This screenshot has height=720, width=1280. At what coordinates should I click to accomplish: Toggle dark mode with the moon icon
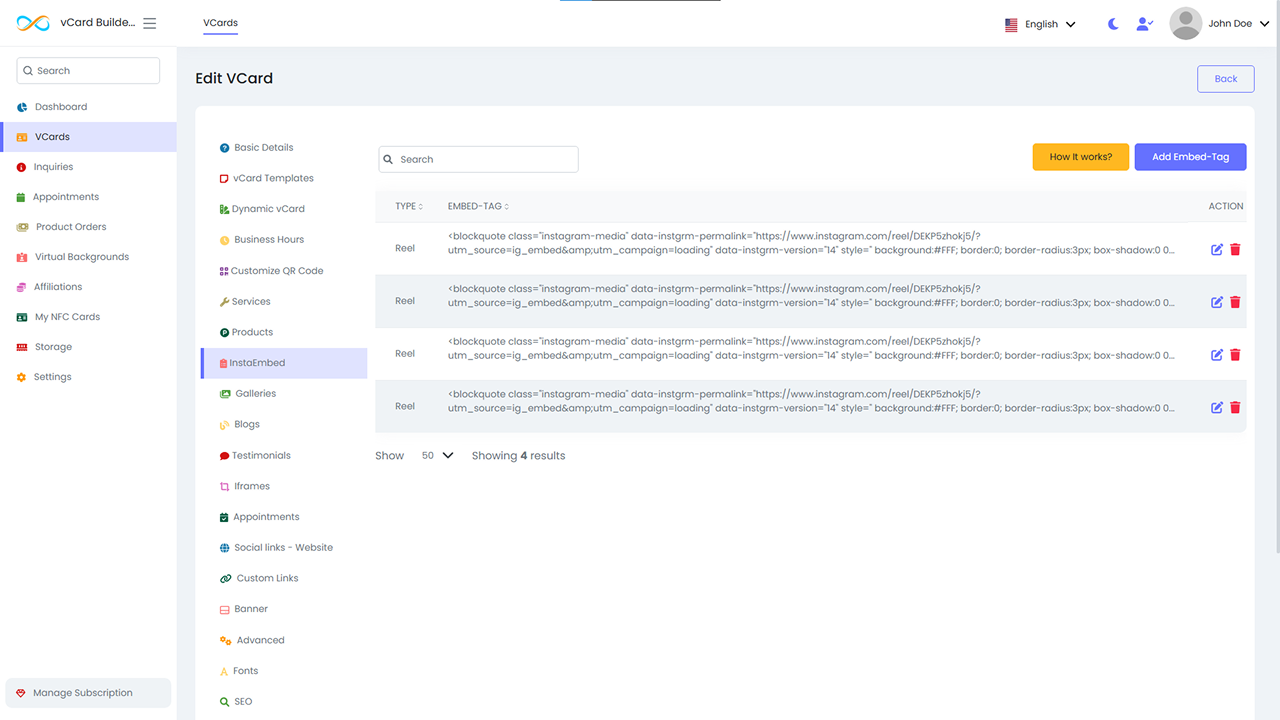point(1113,24)
